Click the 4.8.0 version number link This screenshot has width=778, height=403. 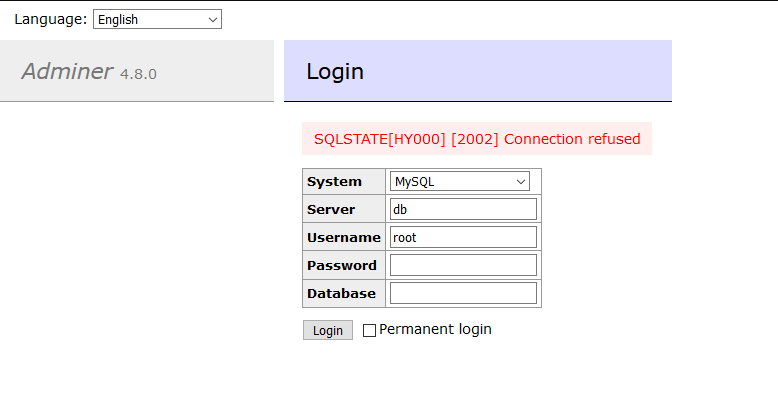tap(138, 74)
